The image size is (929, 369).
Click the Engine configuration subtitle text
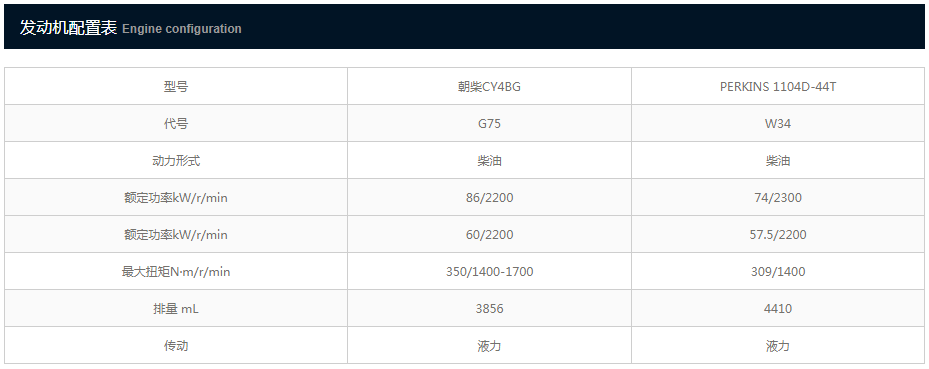coord(182,29)
